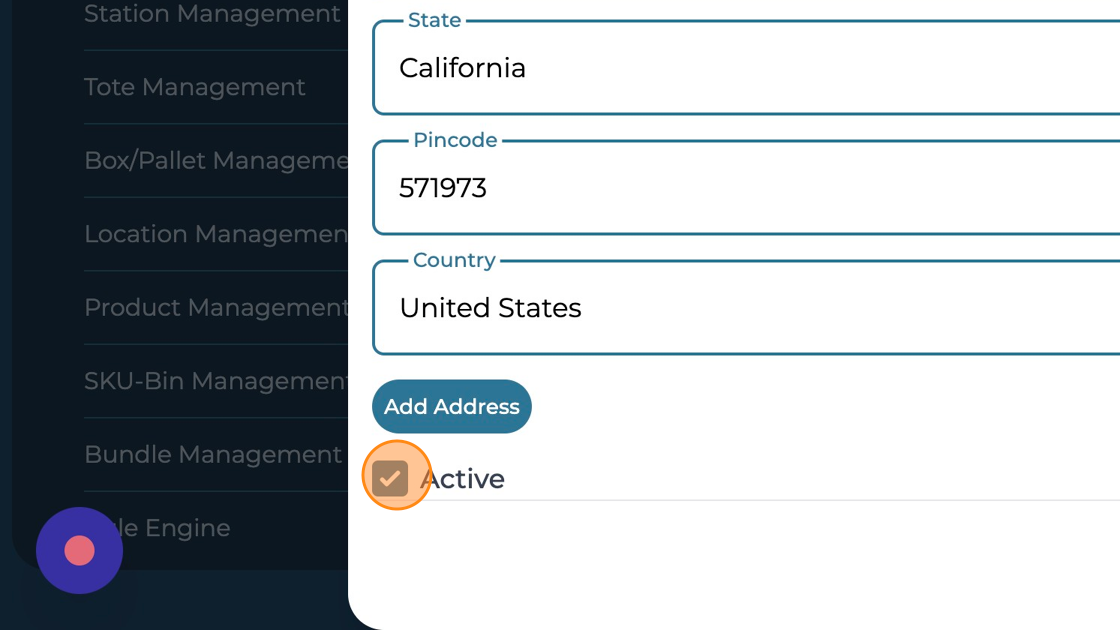Go to Tote Management
Image resolution: width=1120 pixels, height=630 pixels.
195,87
